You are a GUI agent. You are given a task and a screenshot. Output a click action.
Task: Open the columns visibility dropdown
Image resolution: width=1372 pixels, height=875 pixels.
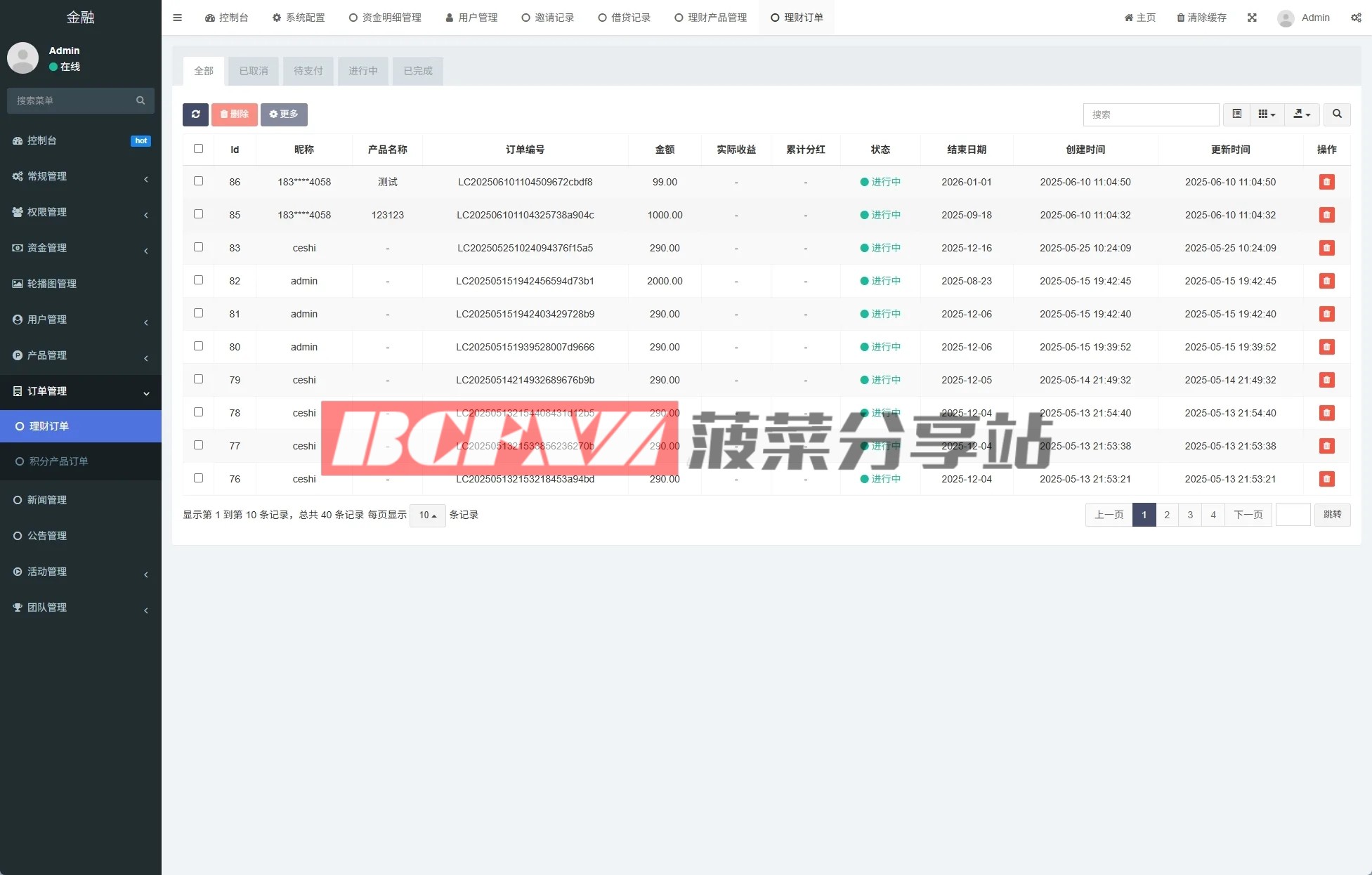[1267, 114]
